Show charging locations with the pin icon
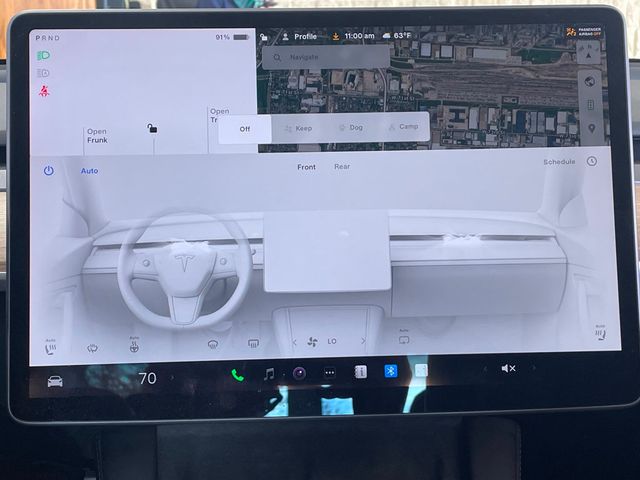Viewport: 640px width, 480px height. 591,129
